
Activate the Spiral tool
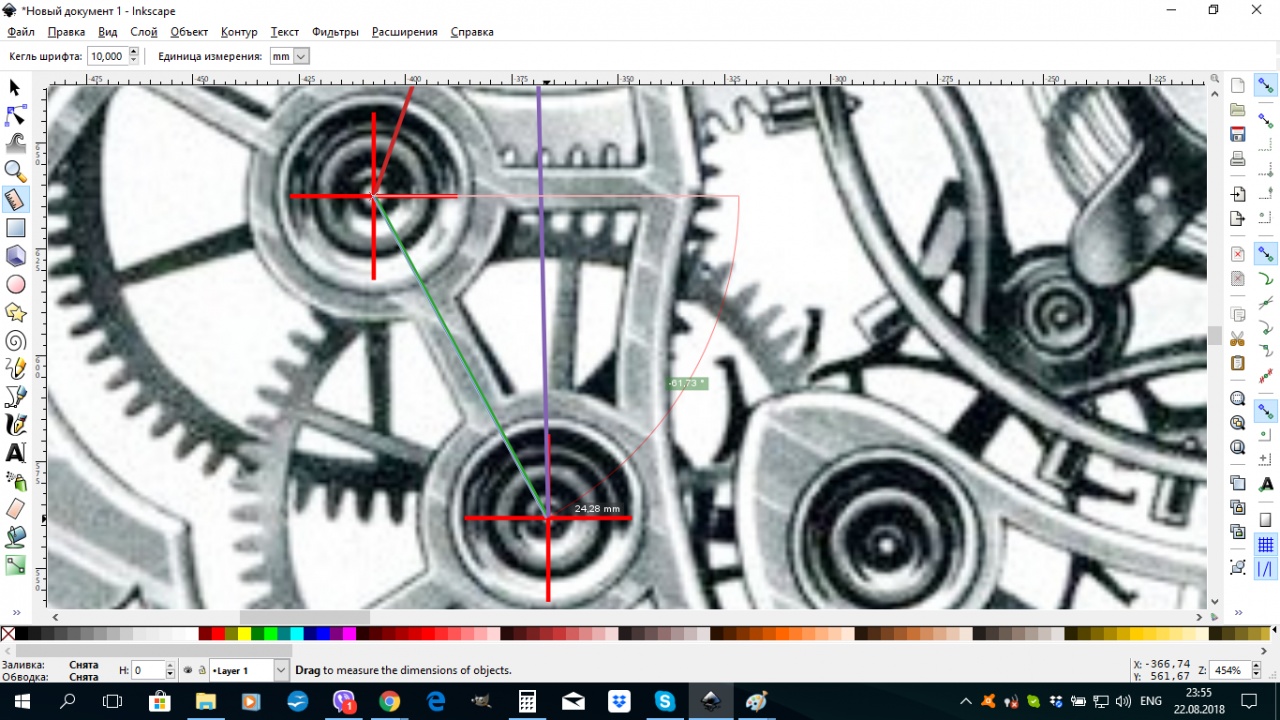(15, 341)
